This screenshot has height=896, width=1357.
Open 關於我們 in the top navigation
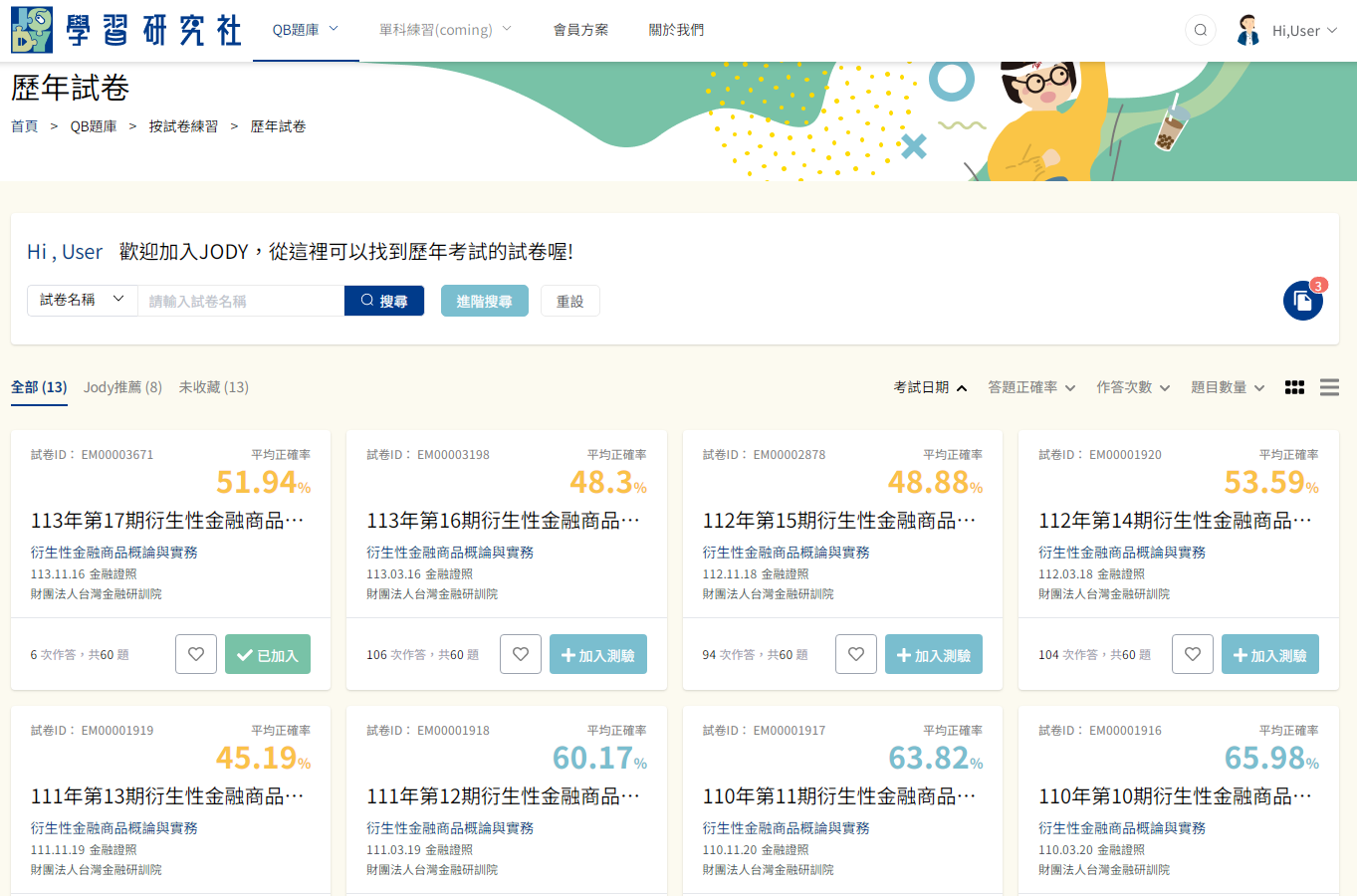[x=677, y=30]
